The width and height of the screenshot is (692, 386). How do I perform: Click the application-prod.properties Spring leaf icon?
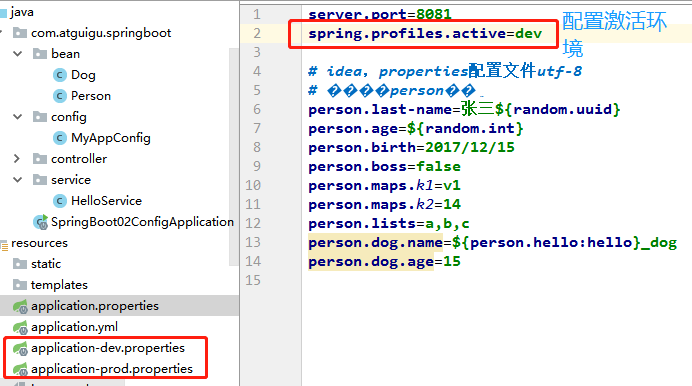[20, 369]
